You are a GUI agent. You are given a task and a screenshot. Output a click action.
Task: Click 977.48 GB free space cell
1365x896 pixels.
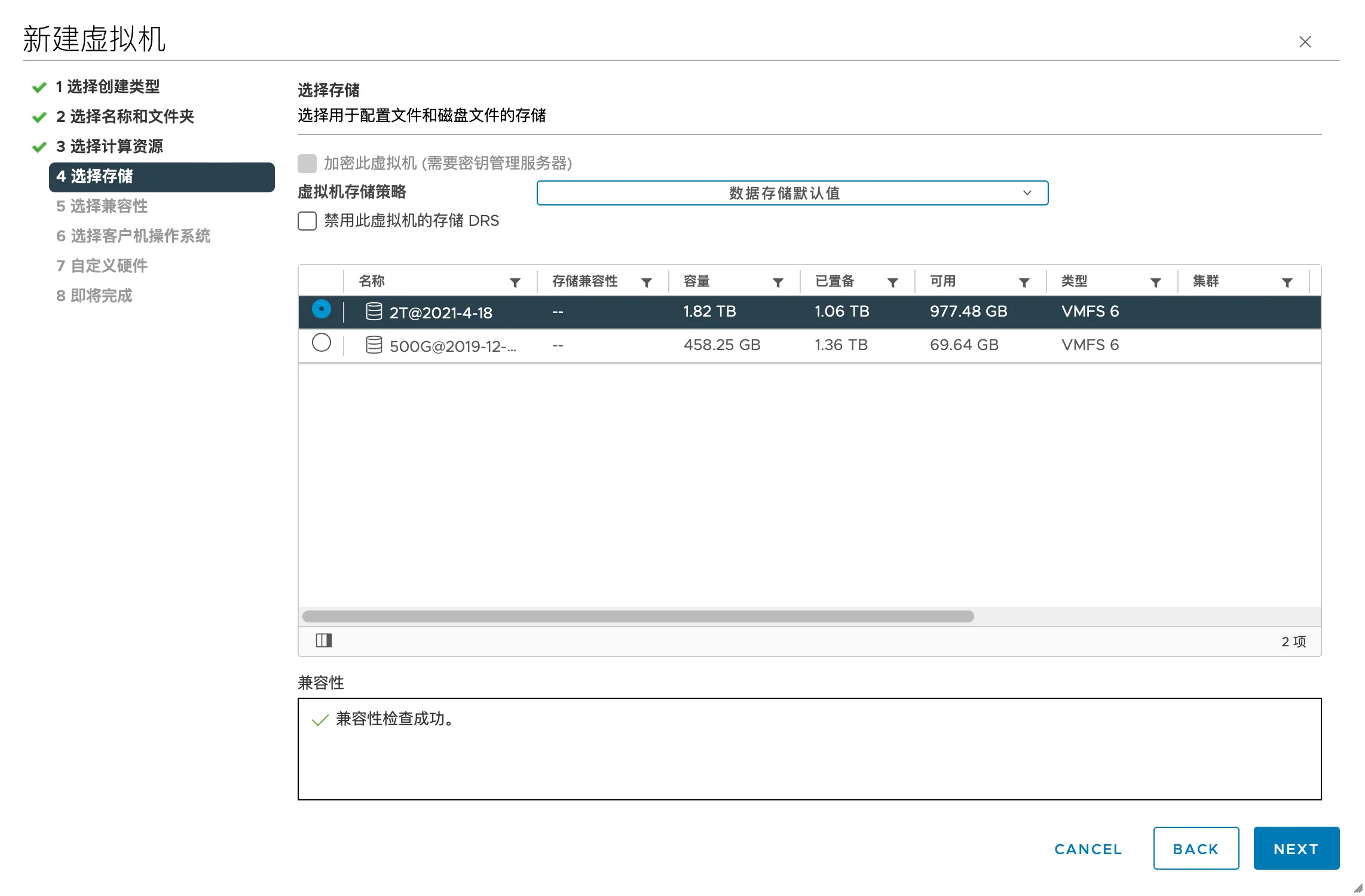(x=968, y=311)
